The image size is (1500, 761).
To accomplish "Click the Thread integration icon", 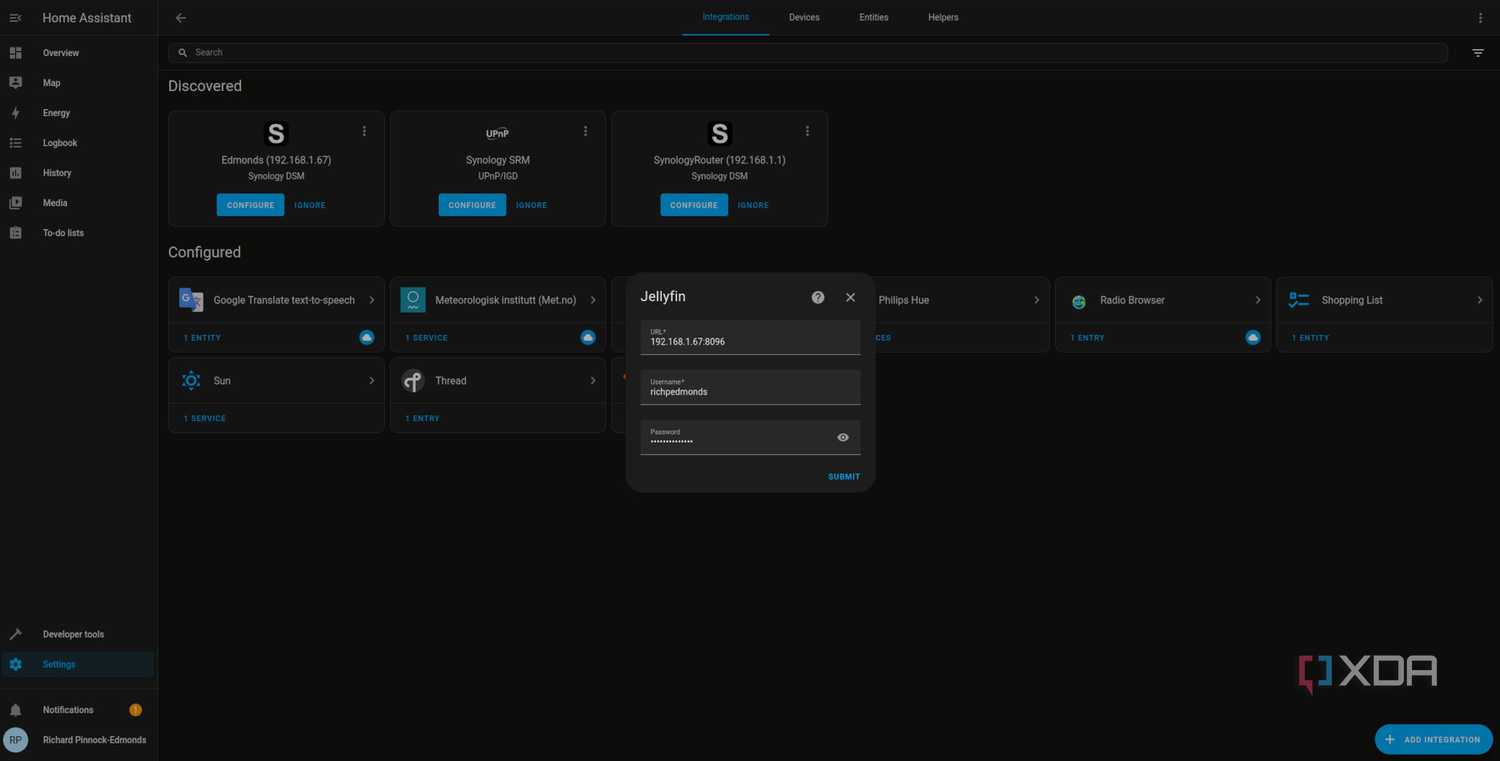I will (x=413, y=381).
